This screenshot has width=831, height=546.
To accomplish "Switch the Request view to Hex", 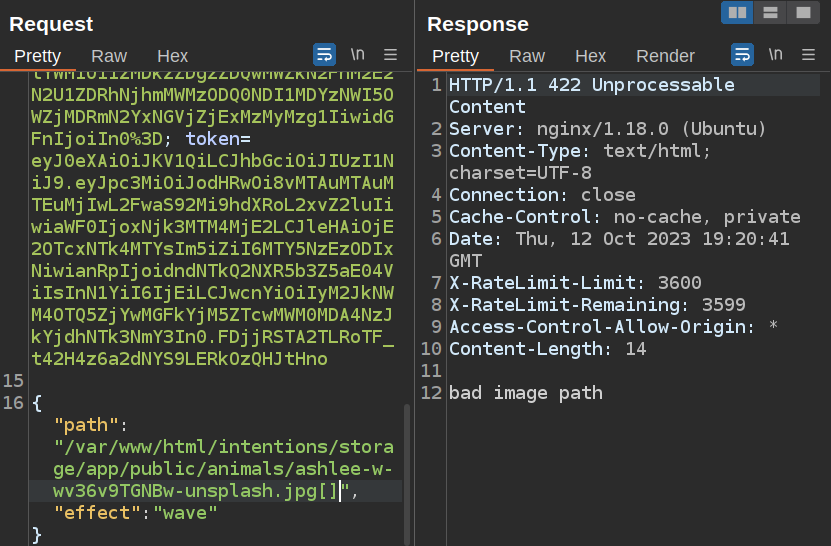I will pos(173,56).
